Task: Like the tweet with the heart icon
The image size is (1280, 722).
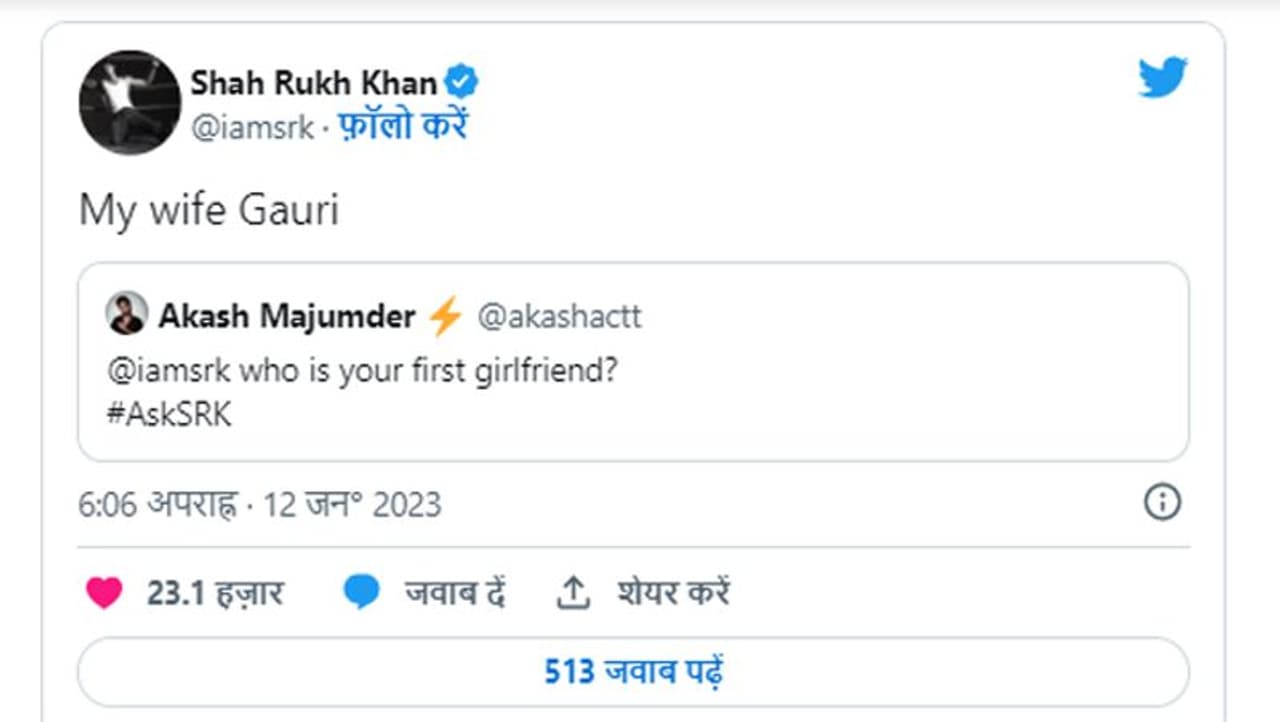Action: [104, 593]
